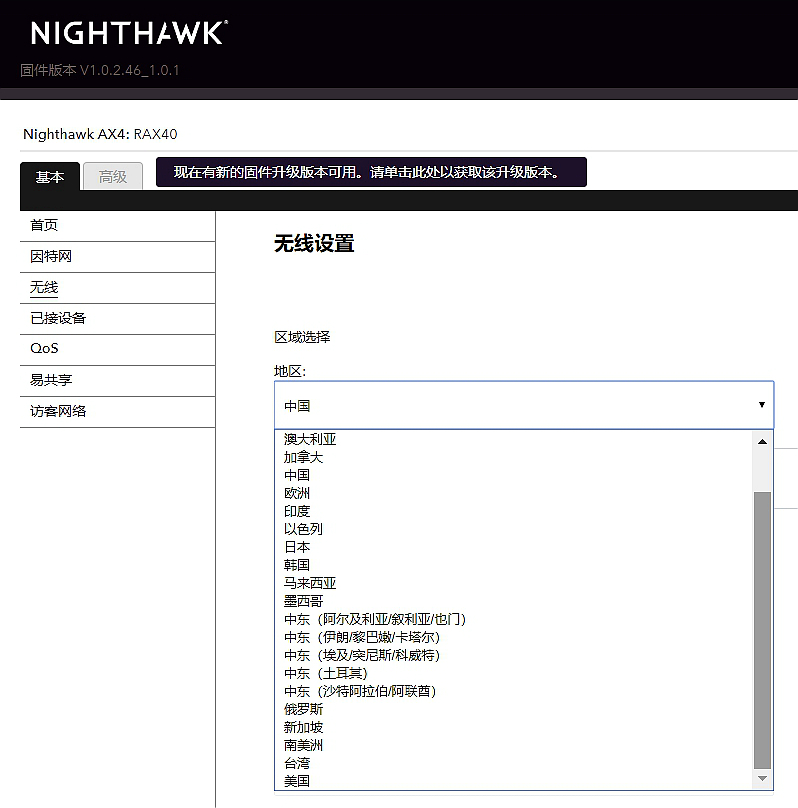Select 中东 (沙特阿拉伯/阿联酋) option
Screen dimensions: 798x808
coord(514,692)
